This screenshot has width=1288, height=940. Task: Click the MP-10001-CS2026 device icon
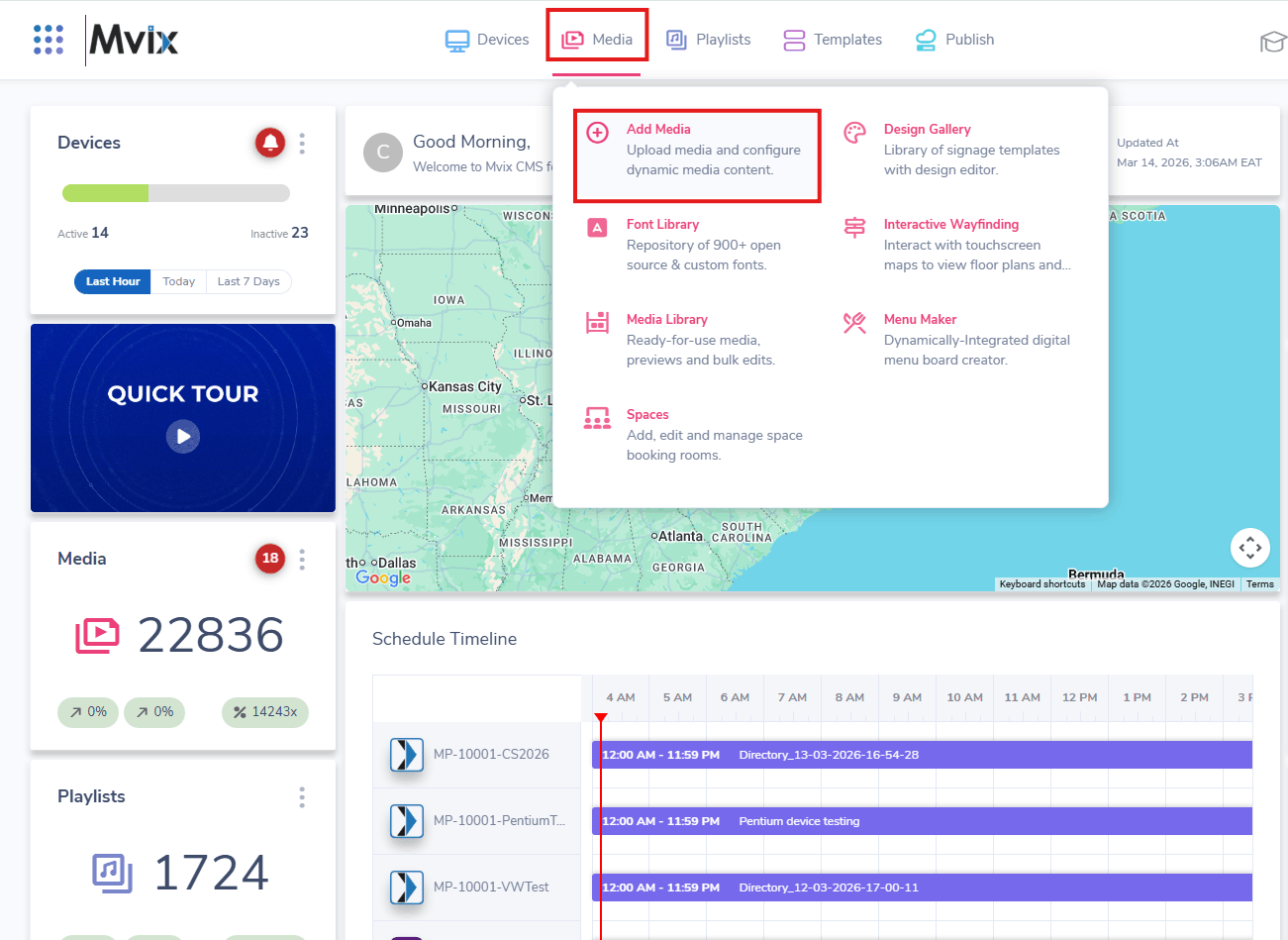[x=406, y=755]
